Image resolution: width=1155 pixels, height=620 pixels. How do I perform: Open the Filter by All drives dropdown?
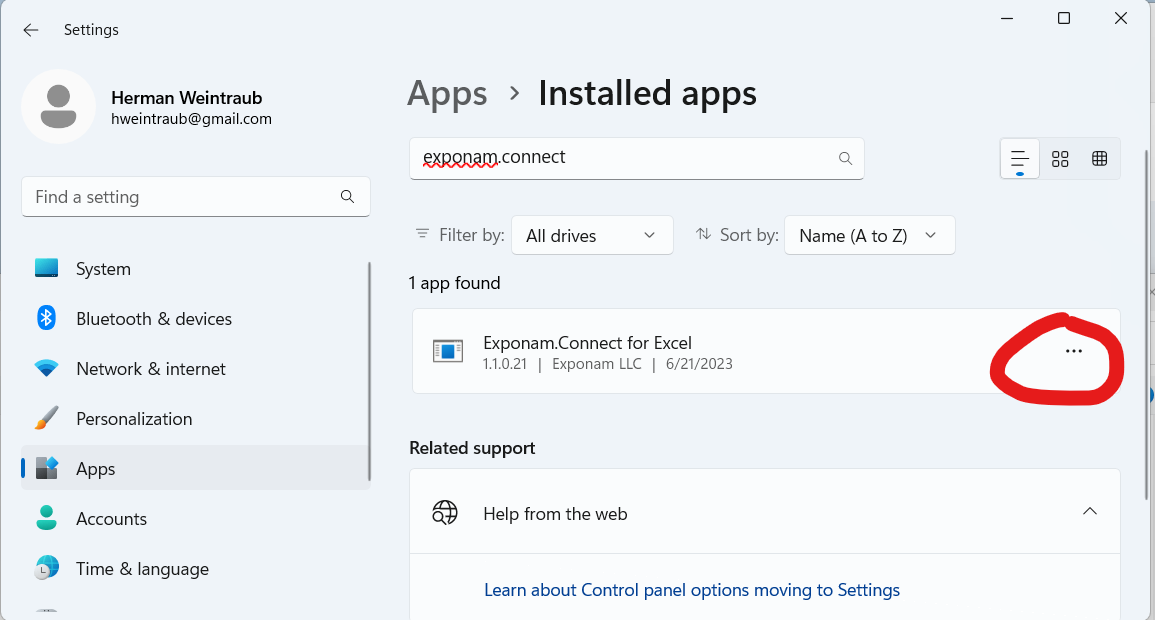click(591, 236)
